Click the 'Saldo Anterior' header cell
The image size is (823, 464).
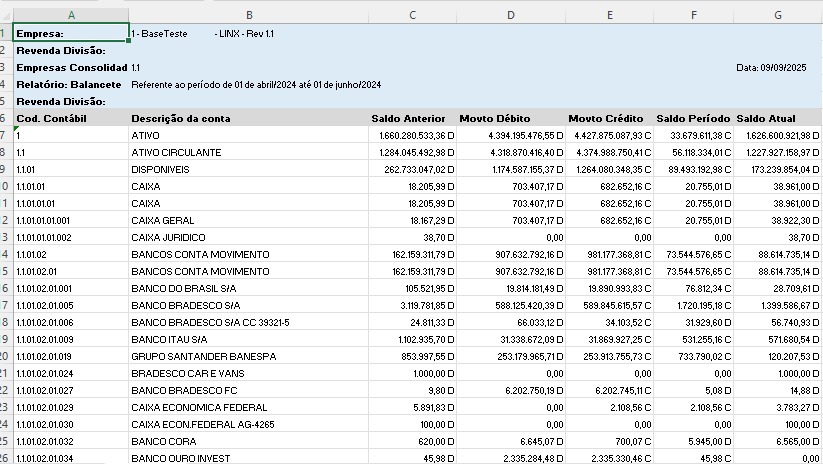pos(413,119)
